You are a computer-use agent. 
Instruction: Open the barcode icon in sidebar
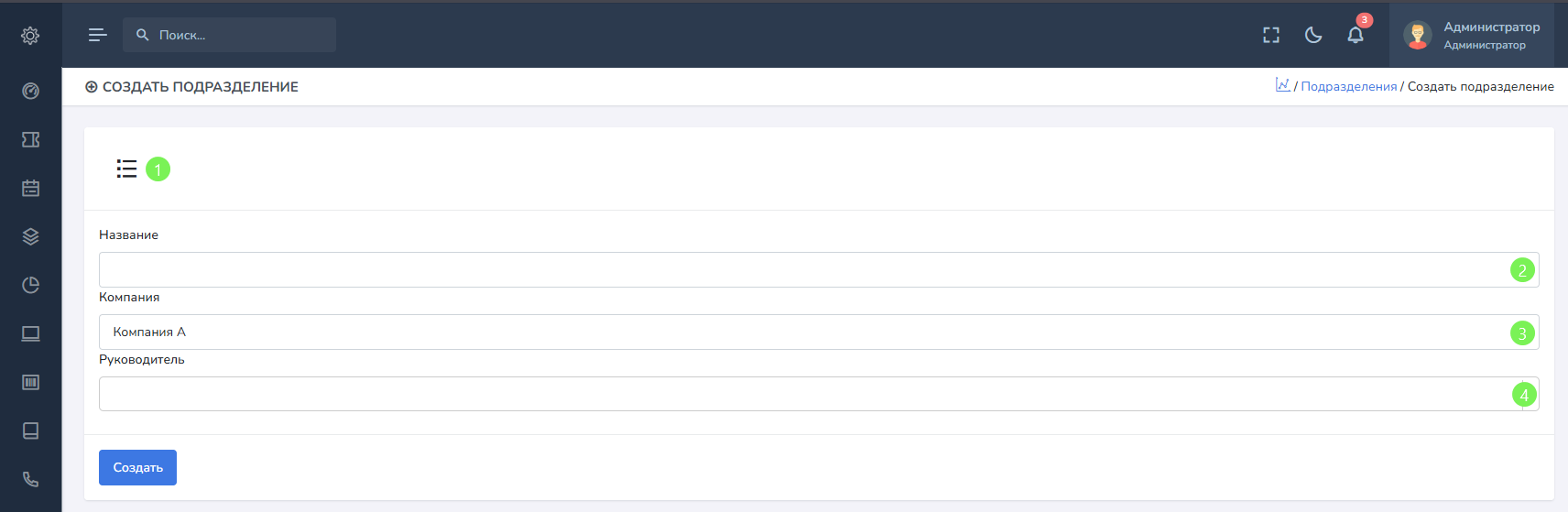(30, 382)
